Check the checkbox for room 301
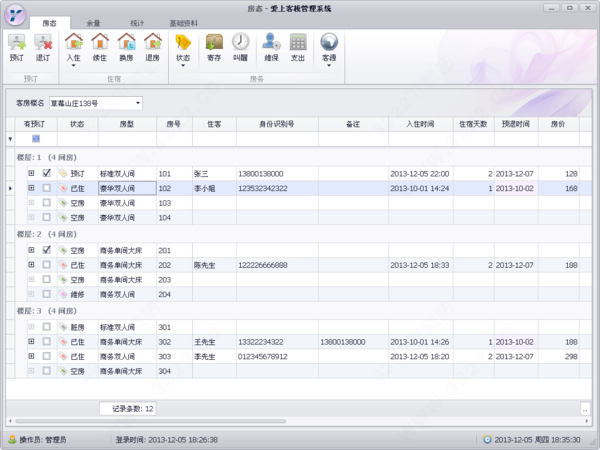This screenshot has height=450, width=600. click(46, 327)
